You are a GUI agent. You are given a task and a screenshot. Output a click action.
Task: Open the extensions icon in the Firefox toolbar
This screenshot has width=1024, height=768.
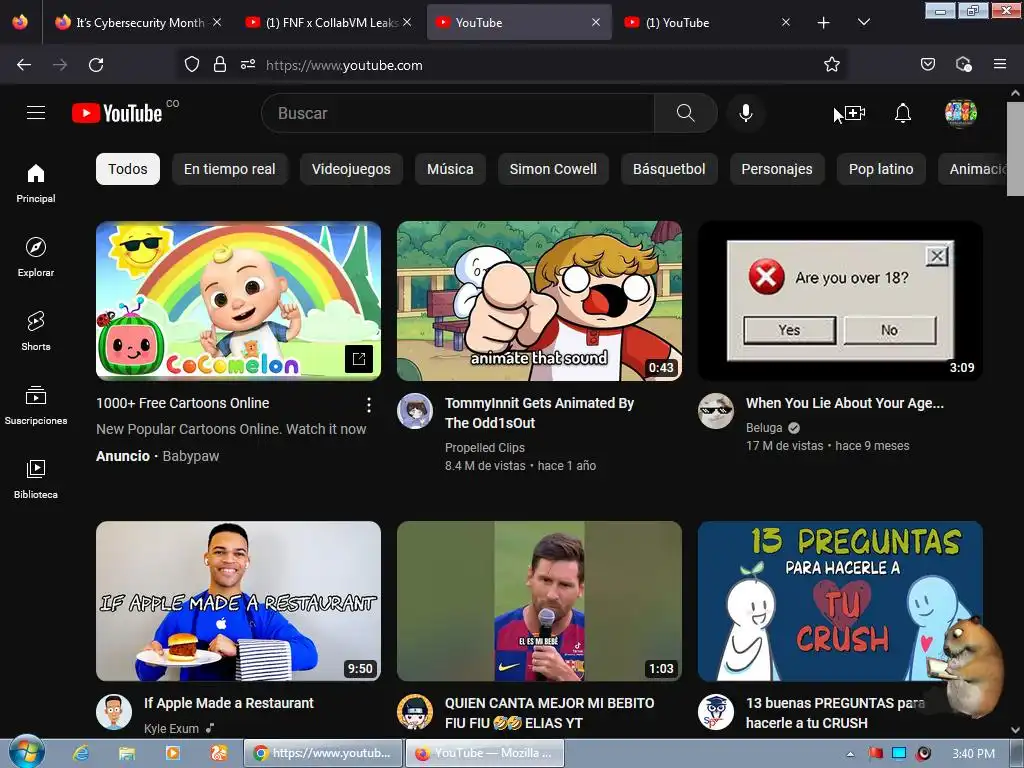[x=963, y=65]
